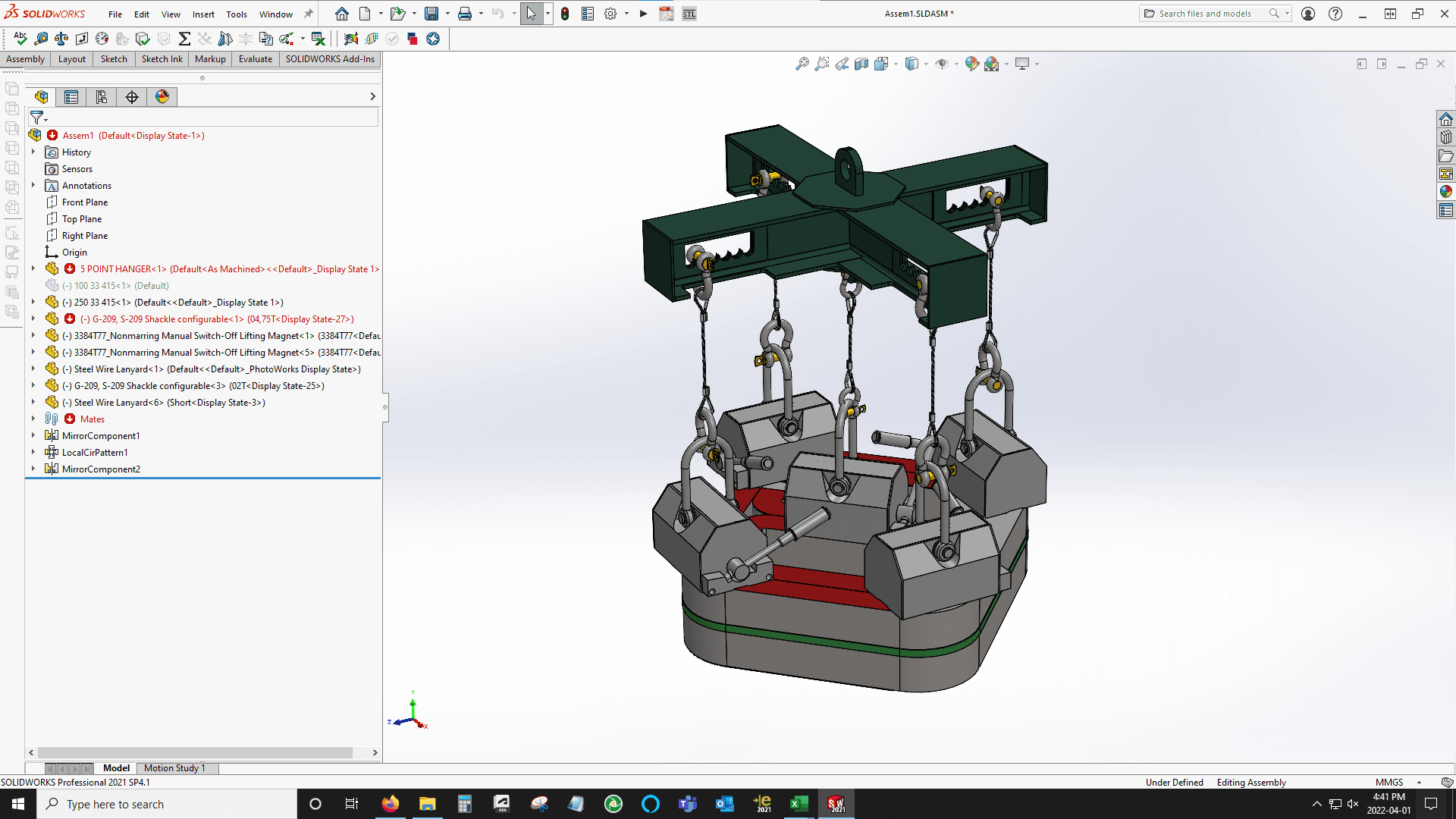Screen dimensions: 1456x819
Task: Open the Zoom to Fit tool
Action: (804, 64)
